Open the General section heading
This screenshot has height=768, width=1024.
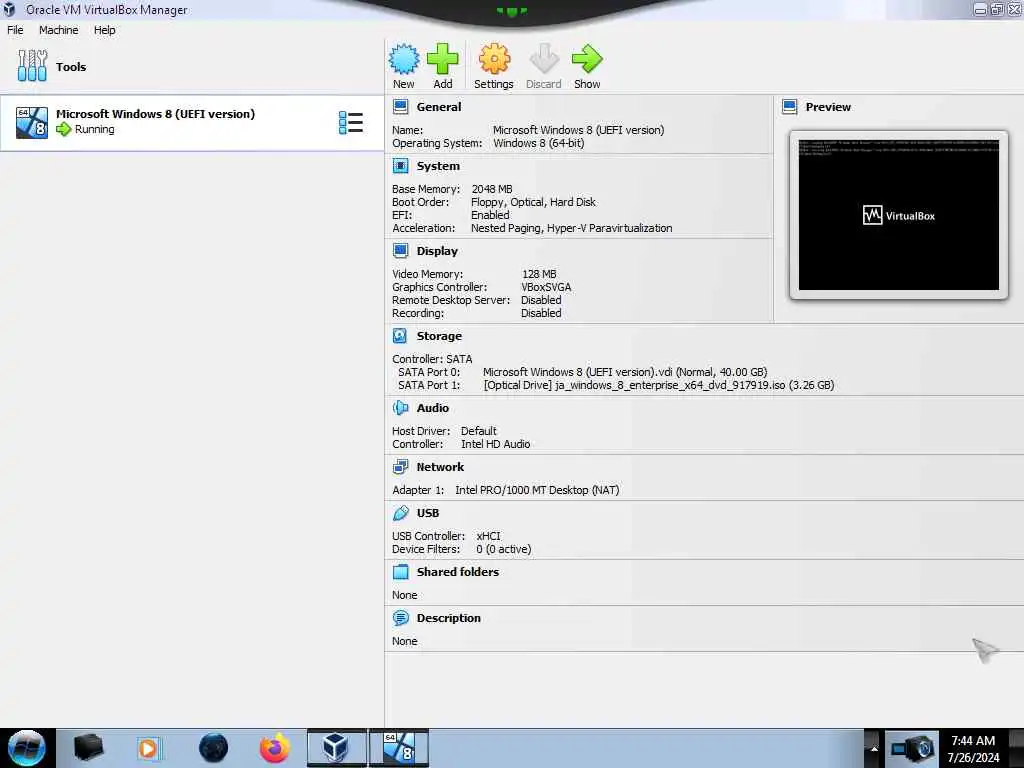coord(439,106)
